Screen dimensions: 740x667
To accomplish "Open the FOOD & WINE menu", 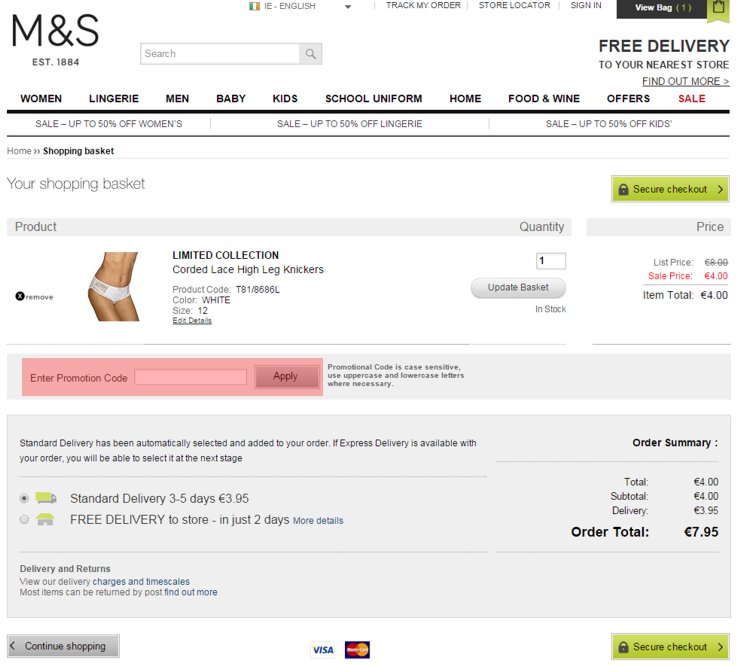I will click(544, 99).
